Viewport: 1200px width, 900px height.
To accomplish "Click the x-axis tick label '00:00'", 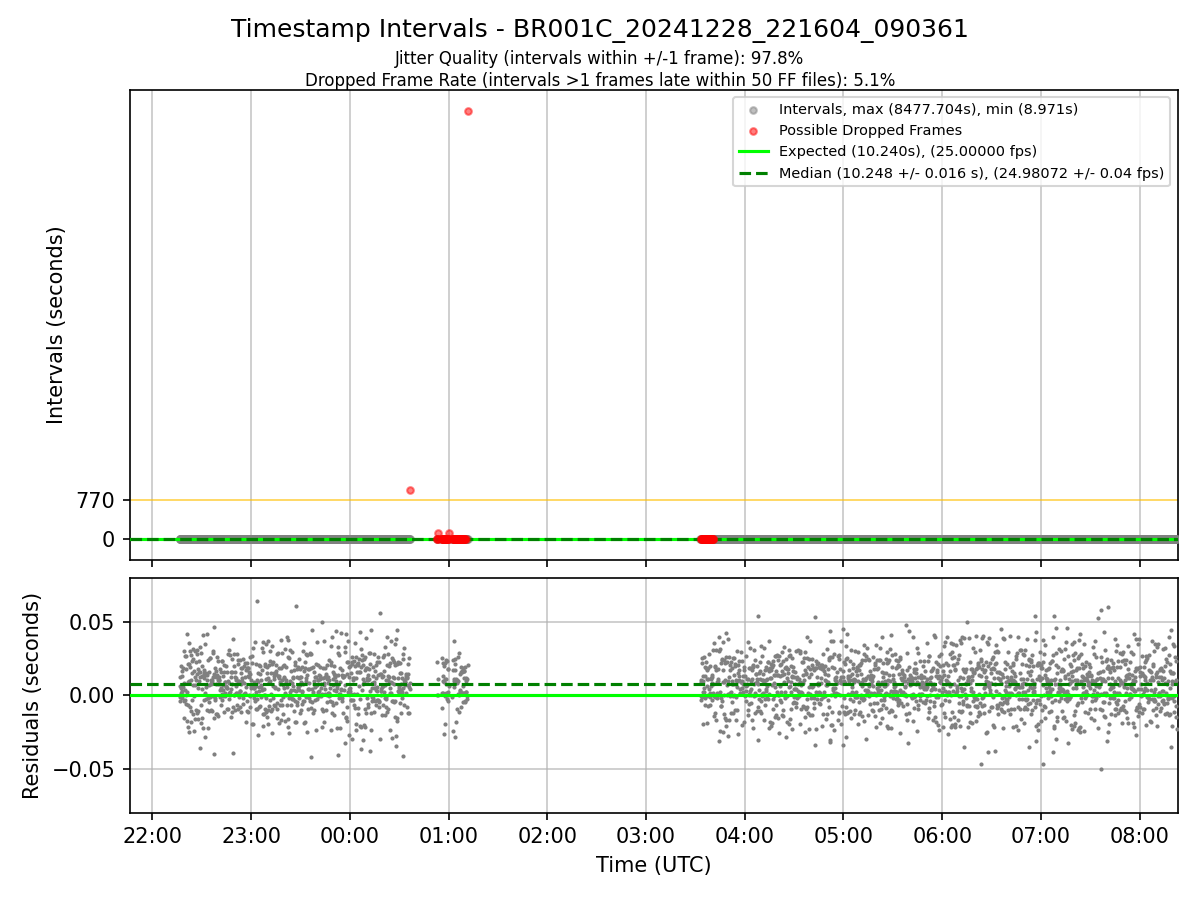I will (x=350, y=834).
